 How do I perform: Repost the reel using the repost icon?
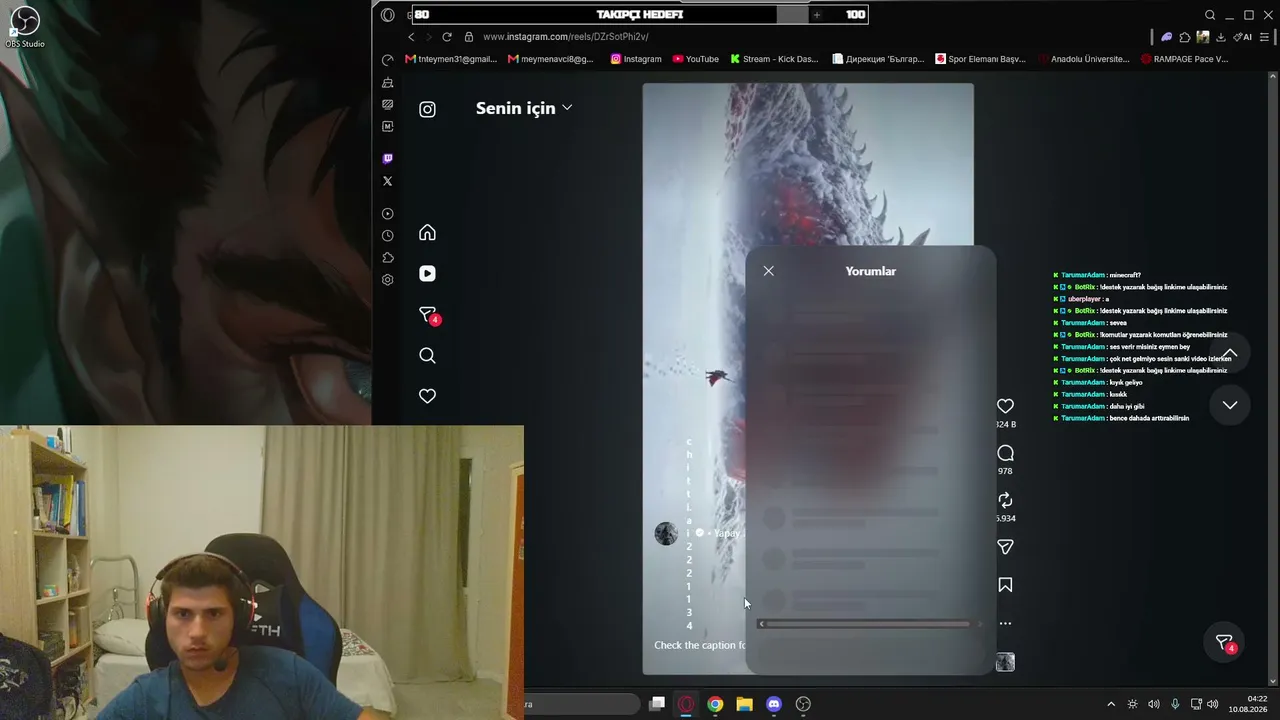pyautogui.click(x=1005, y=500)
